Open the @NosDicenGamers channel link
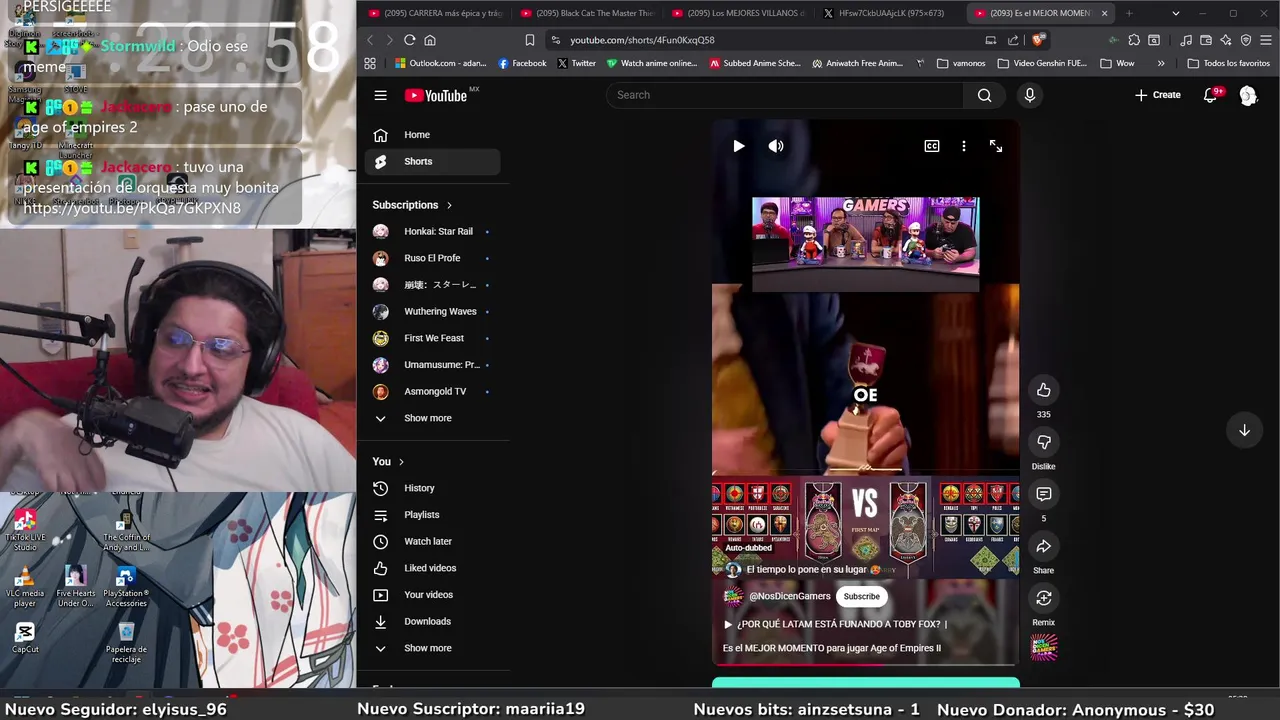The image size is (1280, 720). [789, 596]
